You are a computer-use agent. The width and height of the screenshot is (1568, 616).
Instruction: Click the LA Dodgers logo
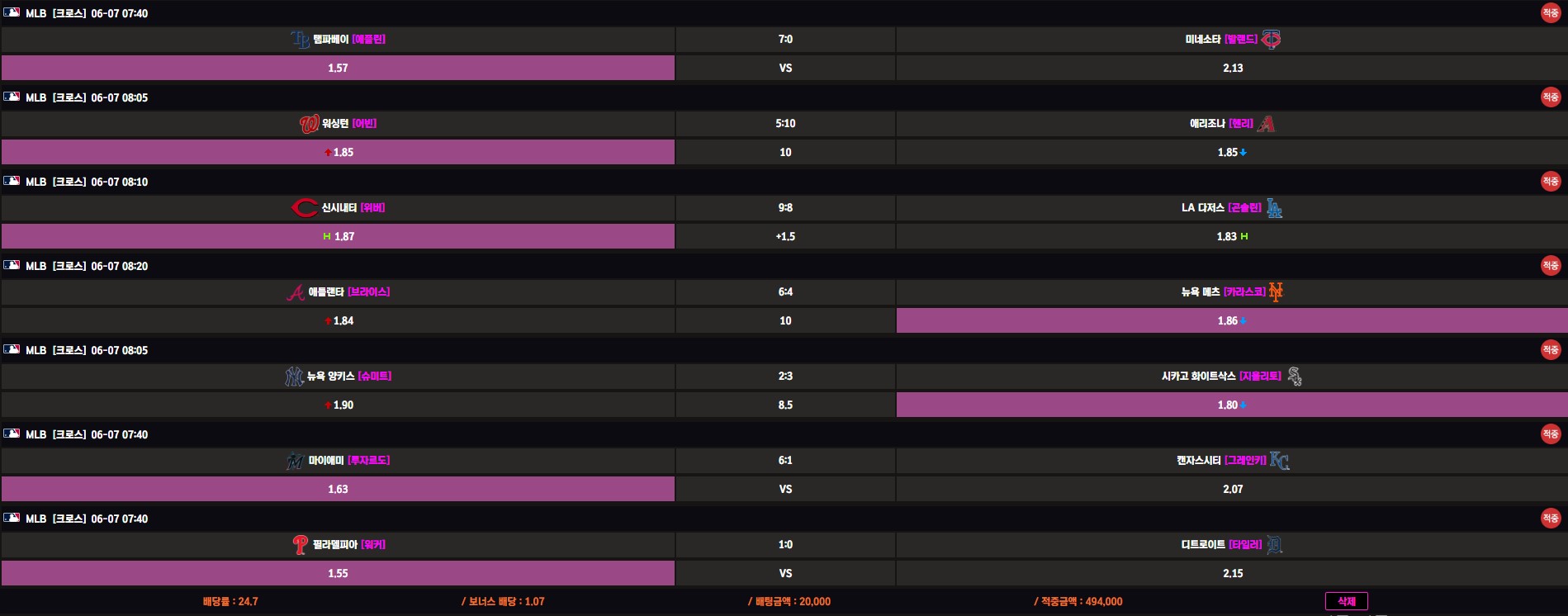(1274, 208)
